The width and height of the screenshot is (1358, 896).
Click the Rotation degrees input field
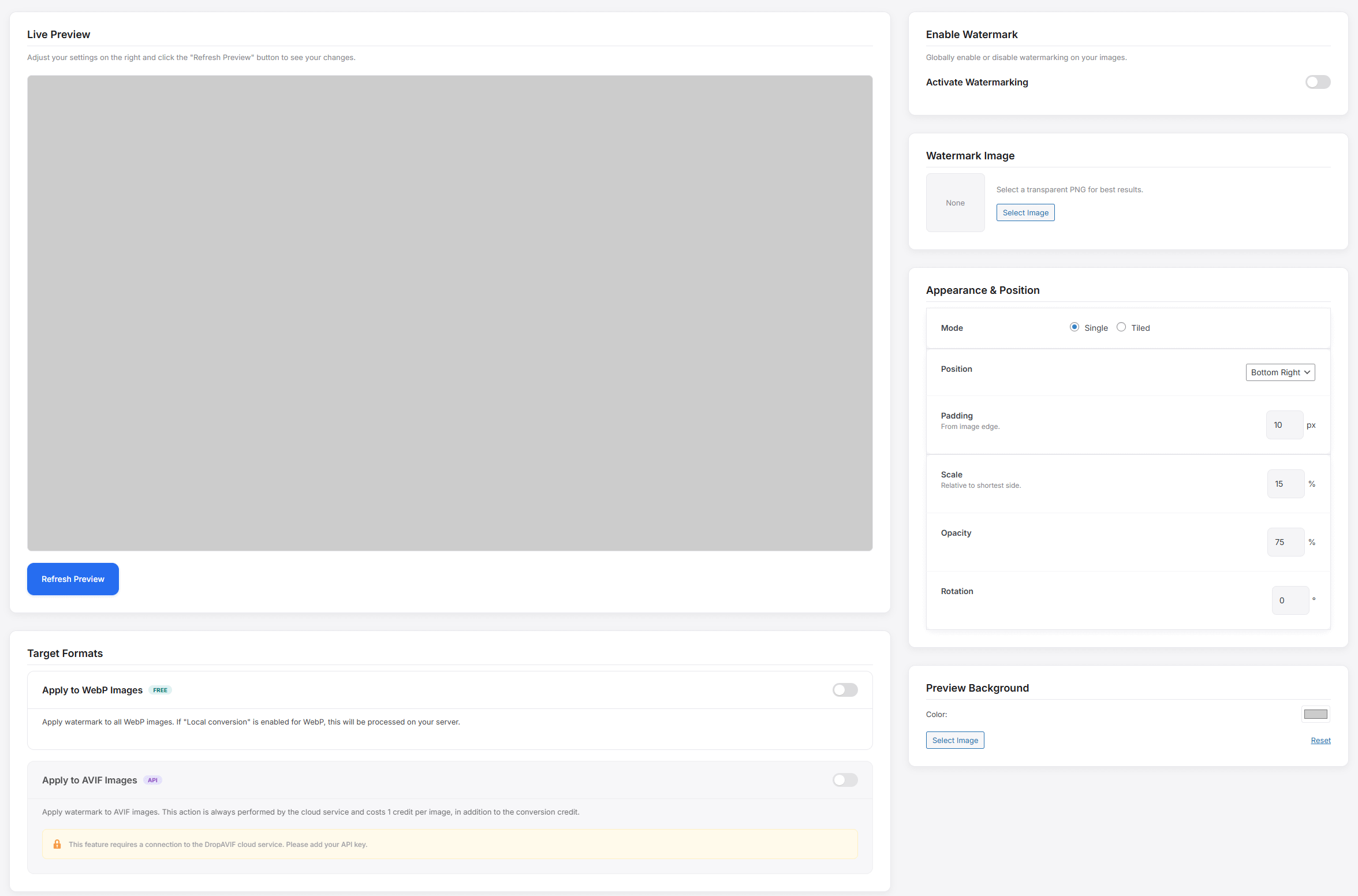(1290, 600)
